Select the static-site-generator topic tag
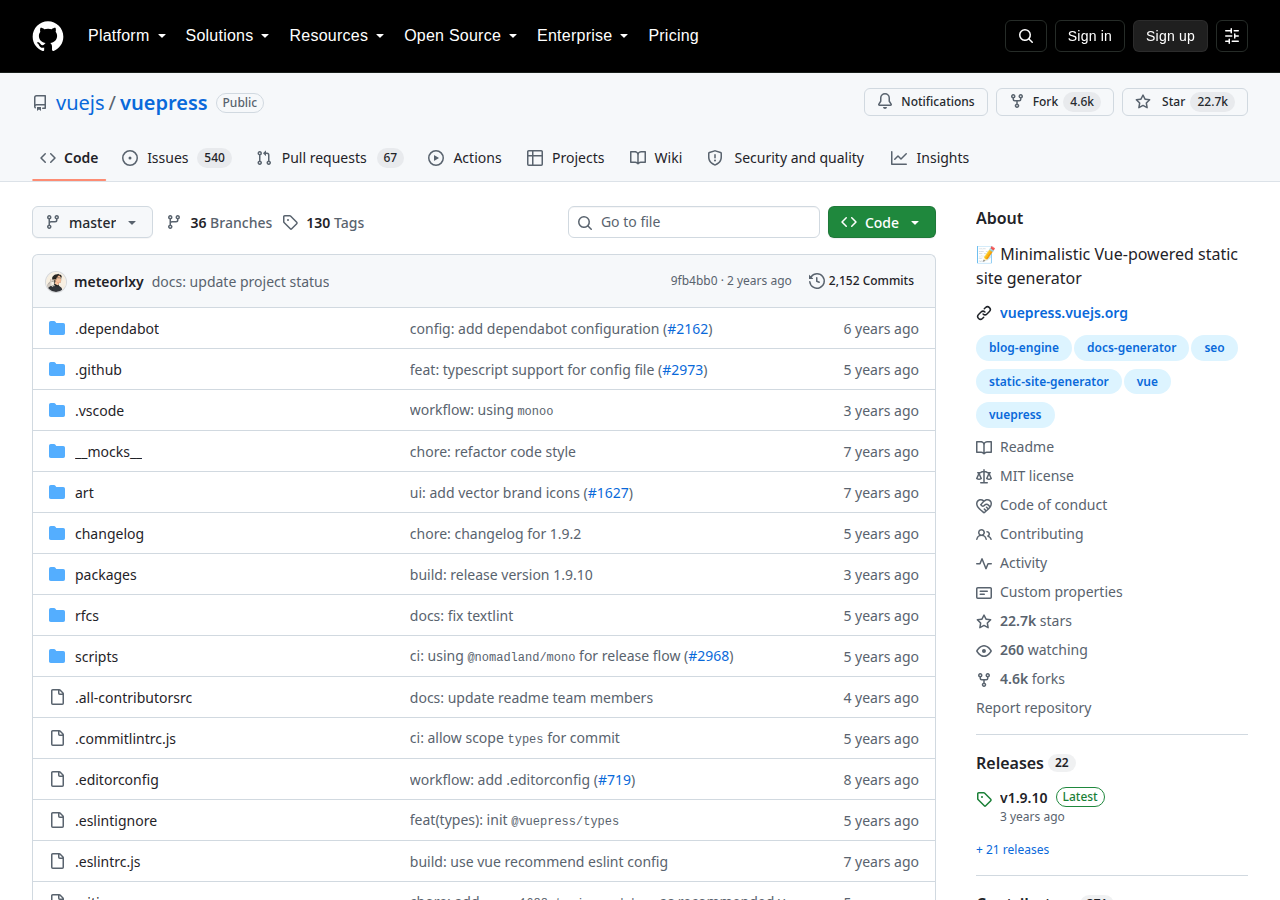This screenshot has width=1280, height=900. [x=1048, y=382]
